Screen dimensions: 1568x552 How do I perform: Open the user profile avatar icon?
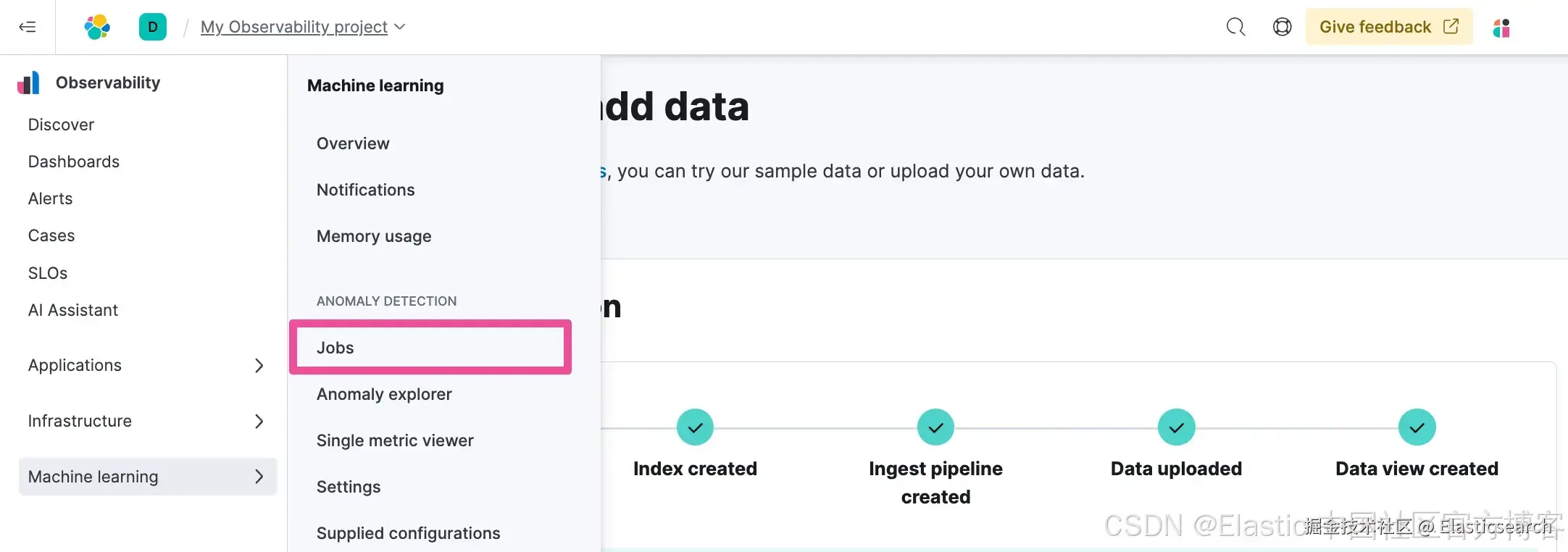click(x=1501, y=28)
